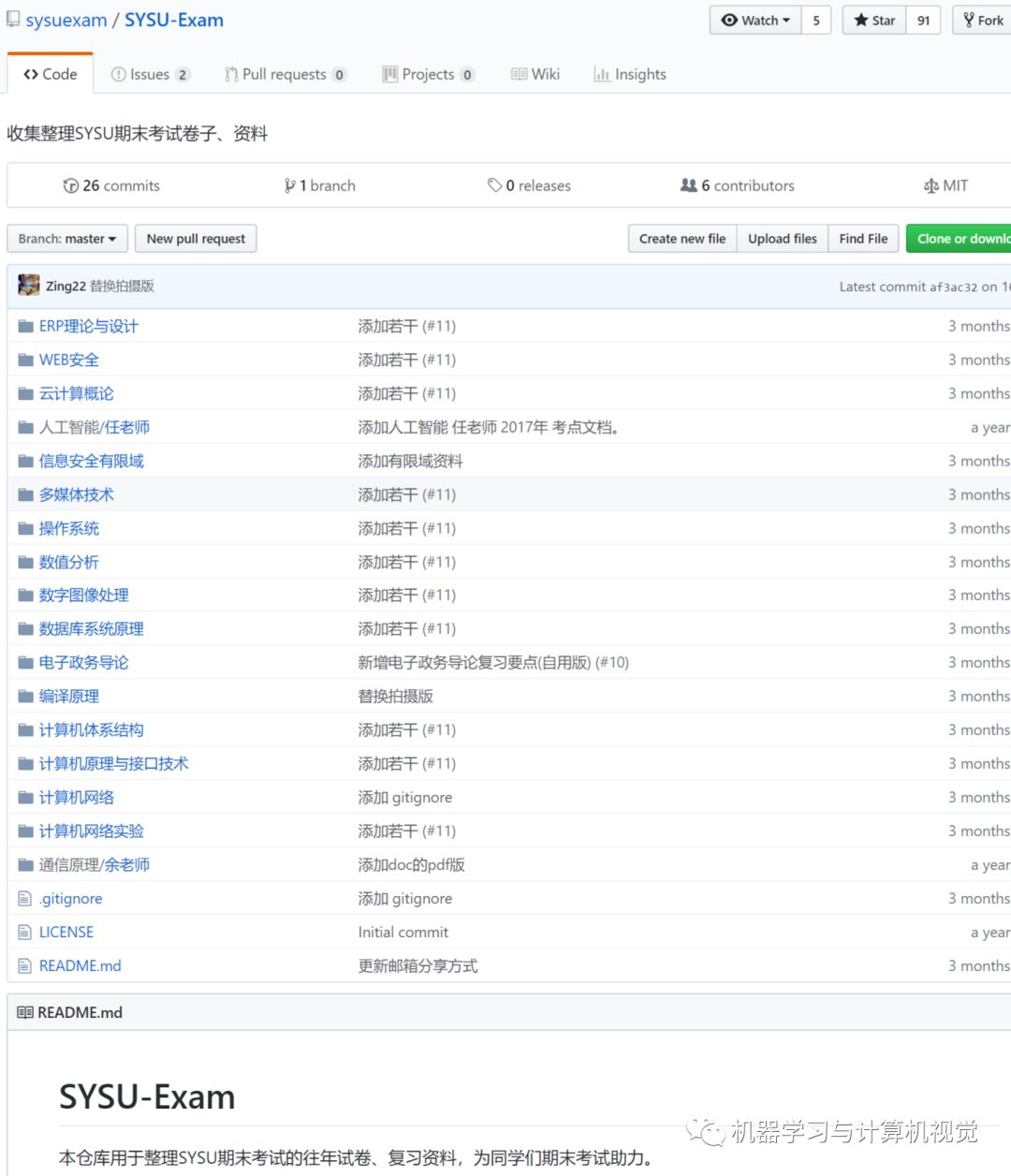Click New pull request button
Image resolution: width=1011 pixels, height=1176 pixels.
coord(196,239)
